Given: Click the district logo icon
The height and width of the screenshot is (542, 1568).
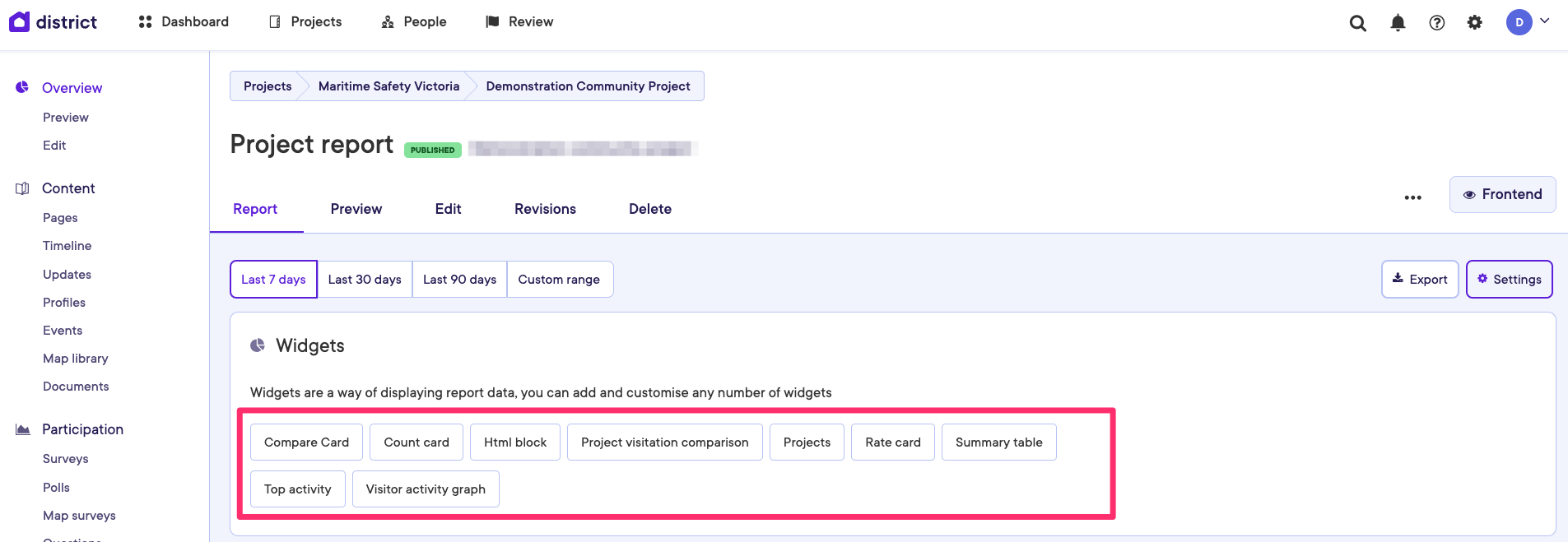Looking at the screenshot, I should (20, 21).
